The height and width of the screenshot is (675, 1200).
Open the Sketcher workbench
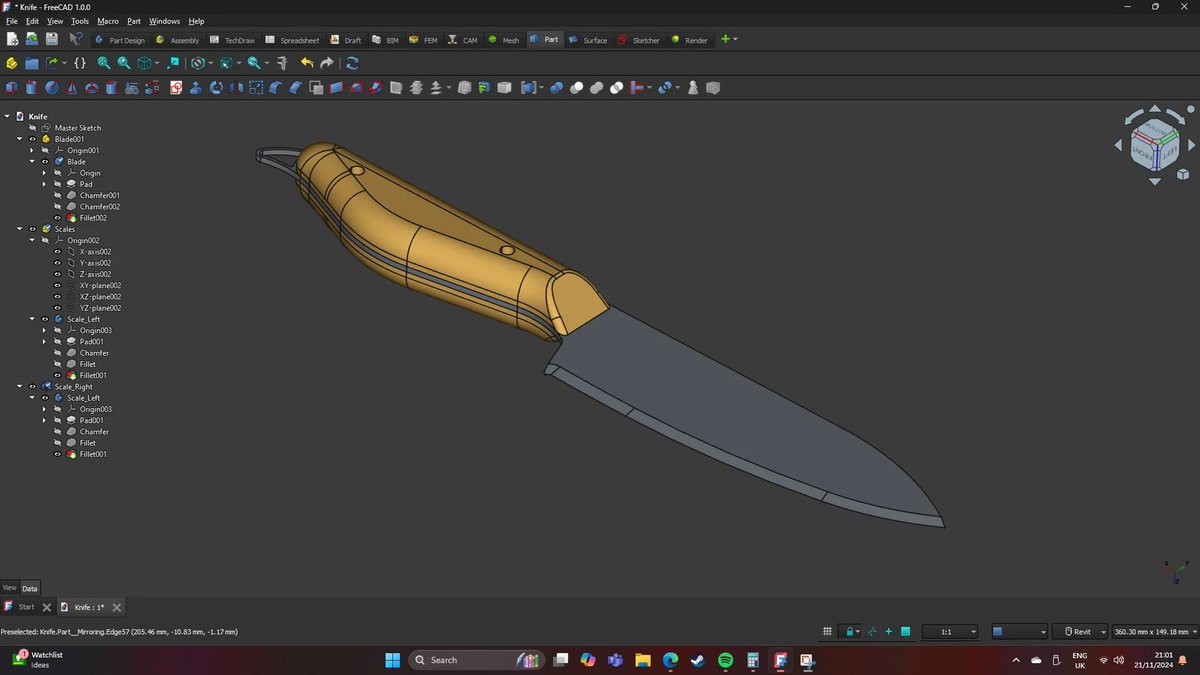pos(638,40)
